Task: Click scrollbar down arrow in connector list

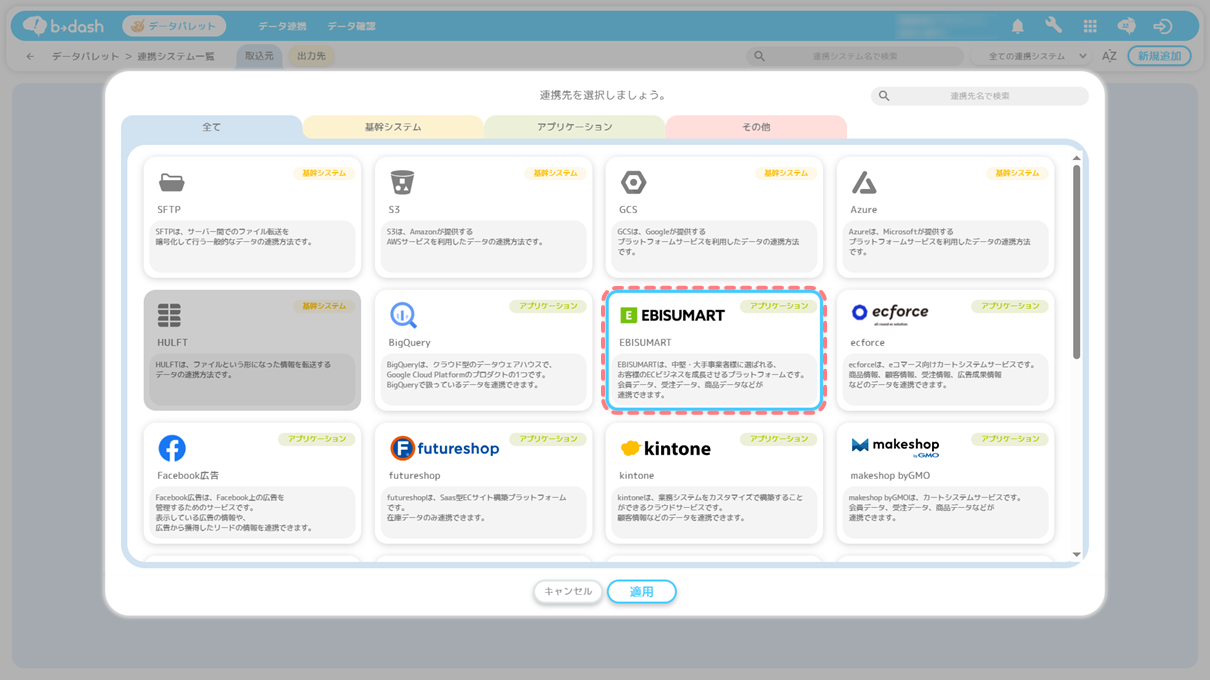Action: pos(1077,554)
